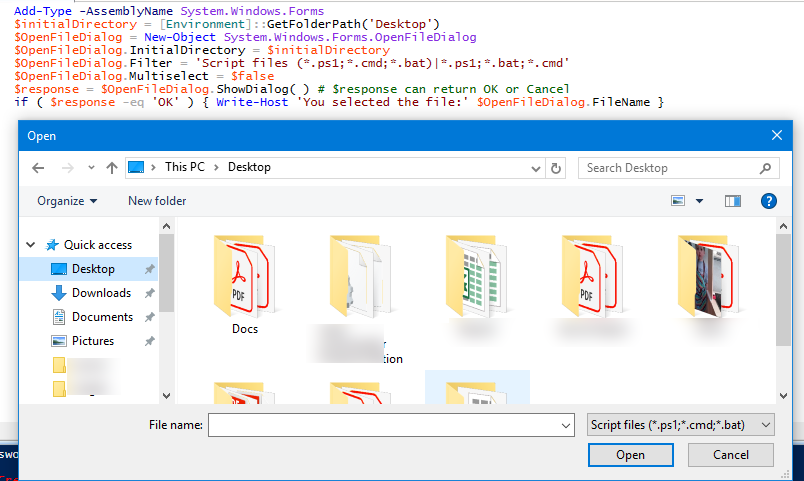Click the pin icon next to Documents
This screenshot has width=804, height=481.
point(149,317)
